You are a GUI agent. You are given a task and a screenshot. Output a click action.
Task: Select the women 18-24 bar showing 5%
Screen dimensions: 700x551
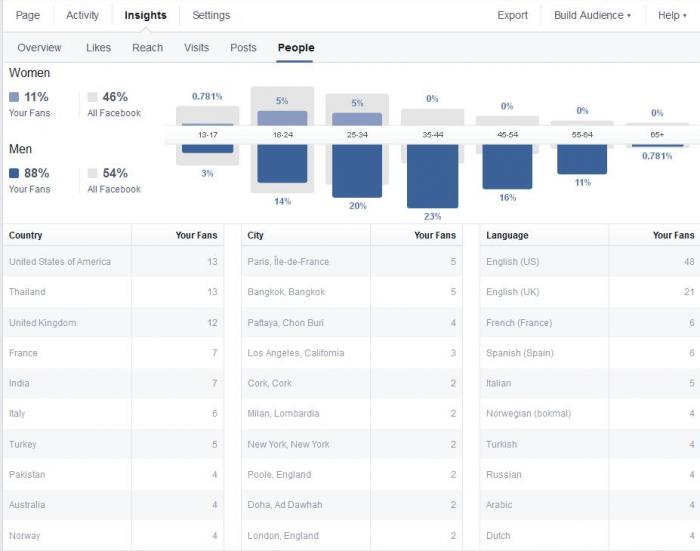click(x=282, y=118)
